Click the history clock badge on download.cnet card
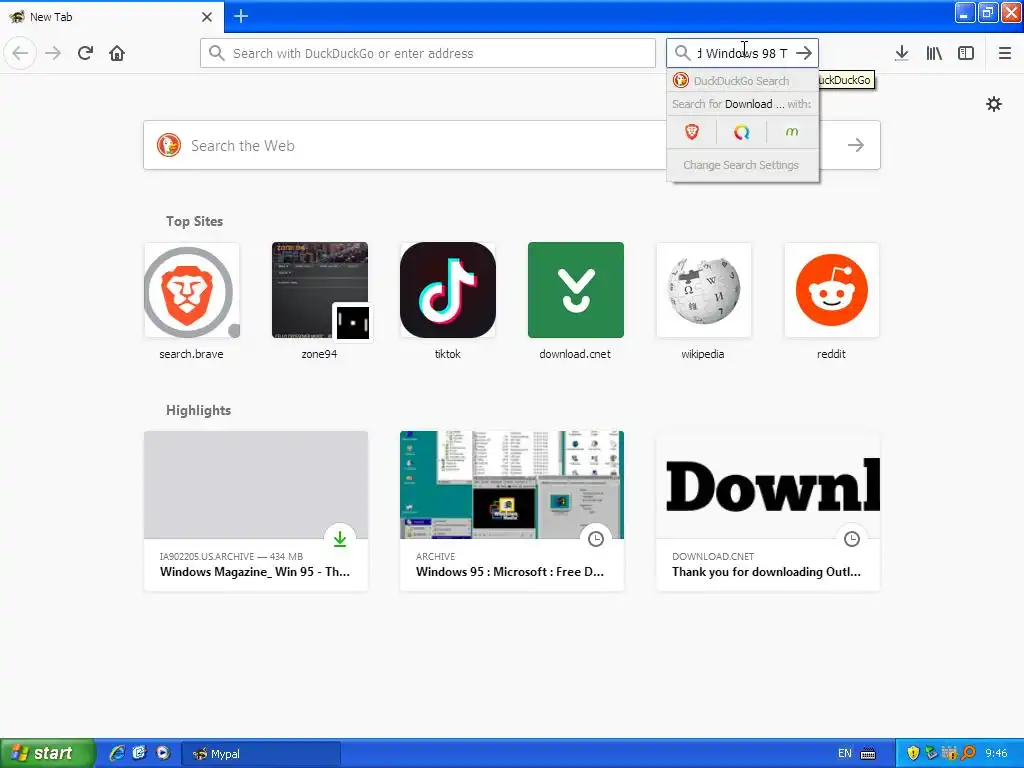This screenshot has width=1024, height=768. pyautogui.click(x=852, y=539)
